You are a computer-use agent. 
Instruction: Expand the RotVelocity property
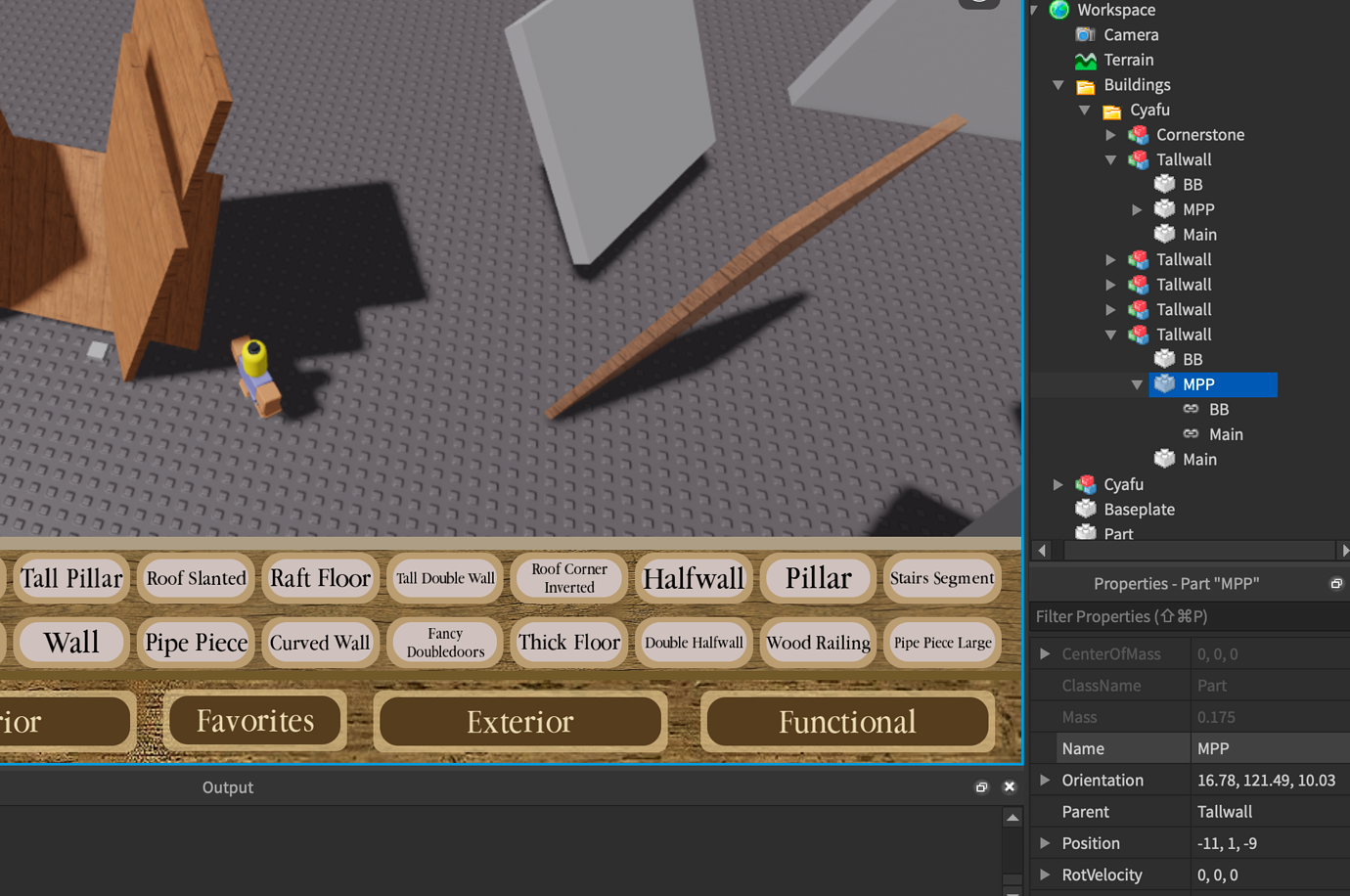coord(1045,874)
